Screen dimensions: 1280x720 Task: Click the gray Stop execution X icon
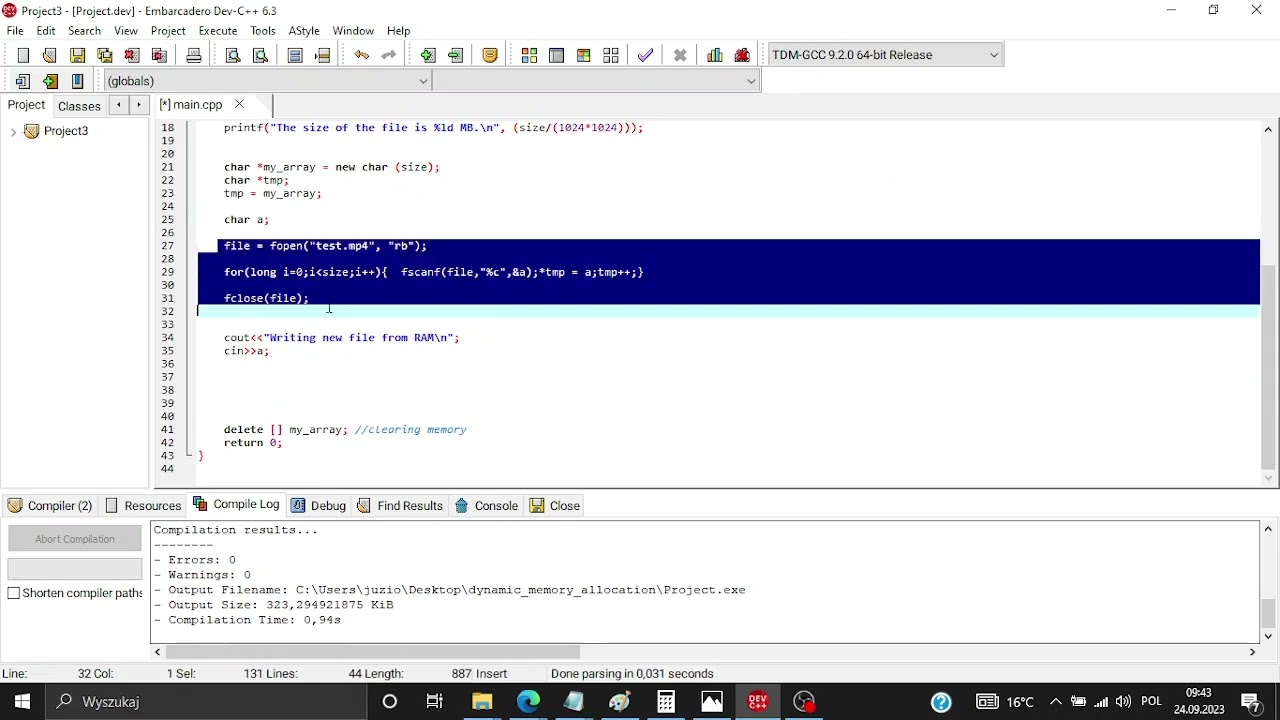[x=680, y=55]
